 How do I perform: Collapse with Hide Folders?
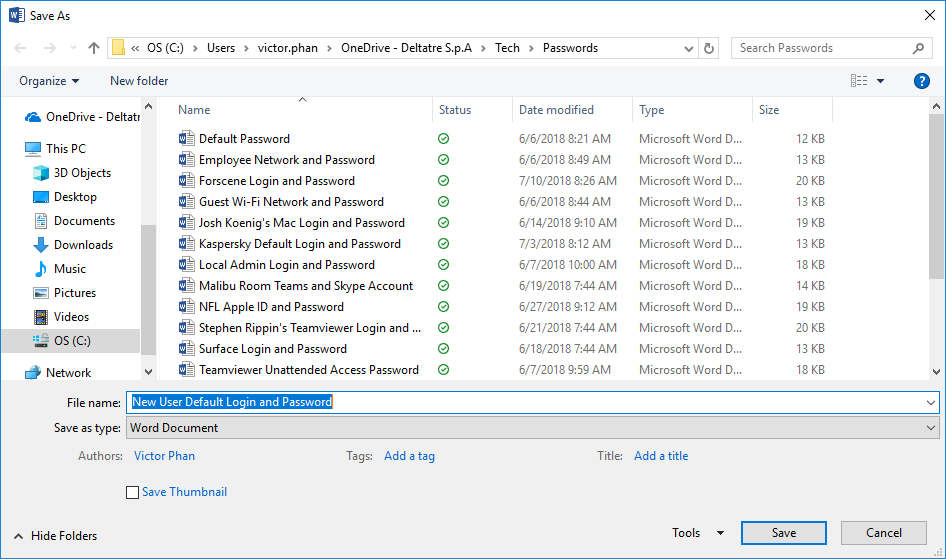pos(56,535)
